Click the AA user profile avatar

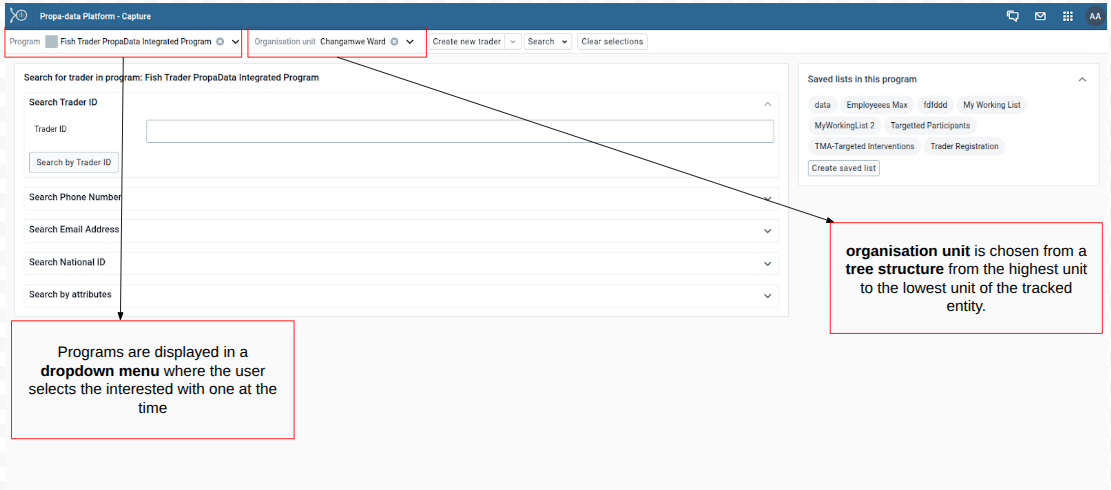click(1094, 16)
